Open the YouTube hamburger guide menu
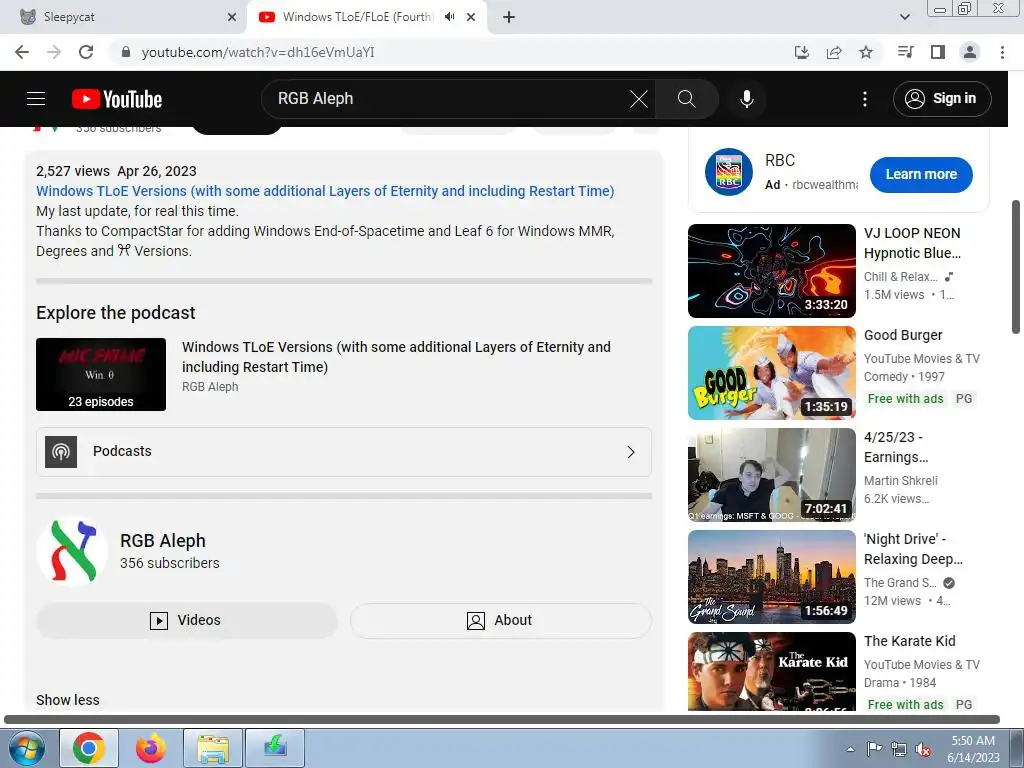This screenshot has height=768, width=1024. [x=36, y=99]
